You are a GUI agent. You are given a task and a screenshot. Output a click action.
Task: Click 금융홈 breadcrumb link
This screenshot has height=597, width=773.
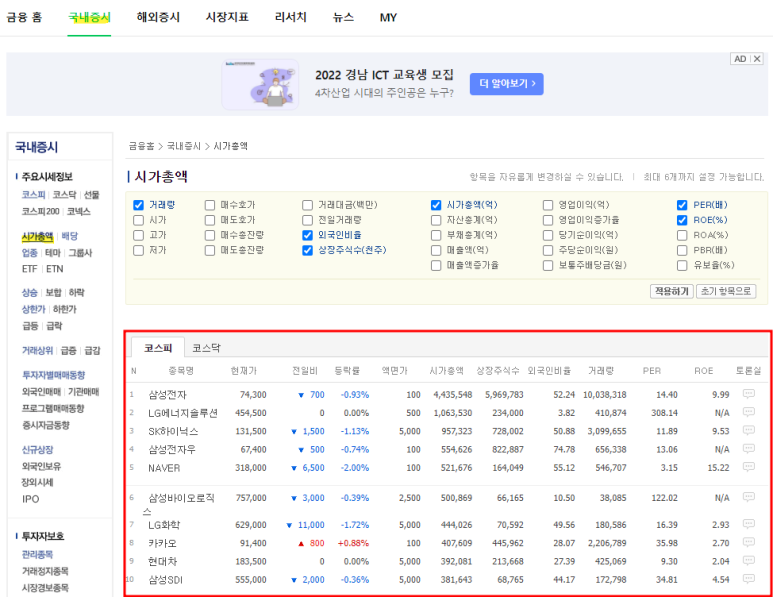pyautogui.click(x=141, y=146)
